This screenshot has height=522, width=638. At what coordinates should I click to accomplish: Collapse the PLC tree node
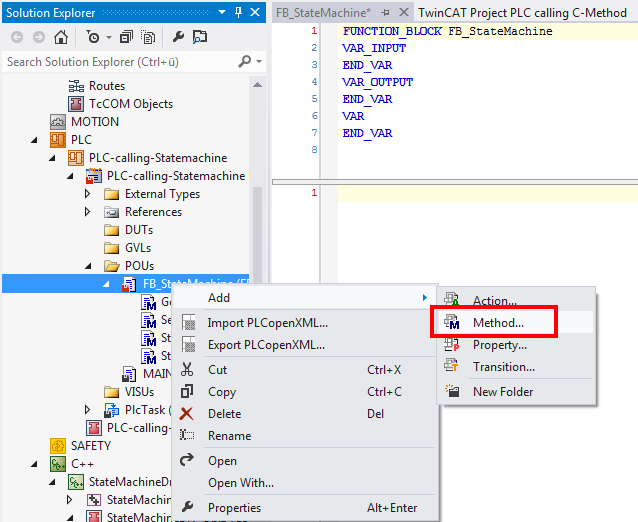[x=34, y=140]
